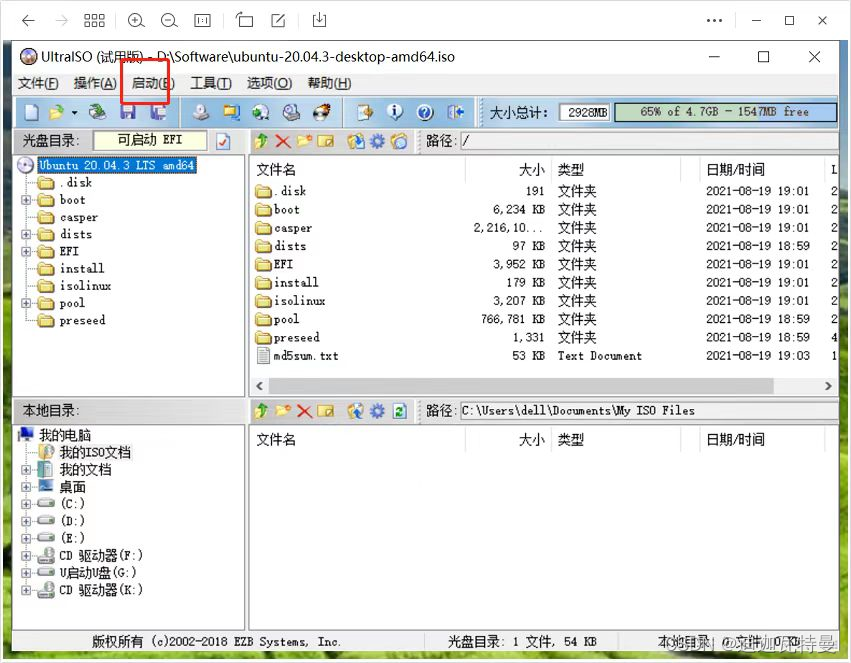Click the Compress ISO disc-and-drive icon
This screenshot has height=663, width=851.
[291, 112]
